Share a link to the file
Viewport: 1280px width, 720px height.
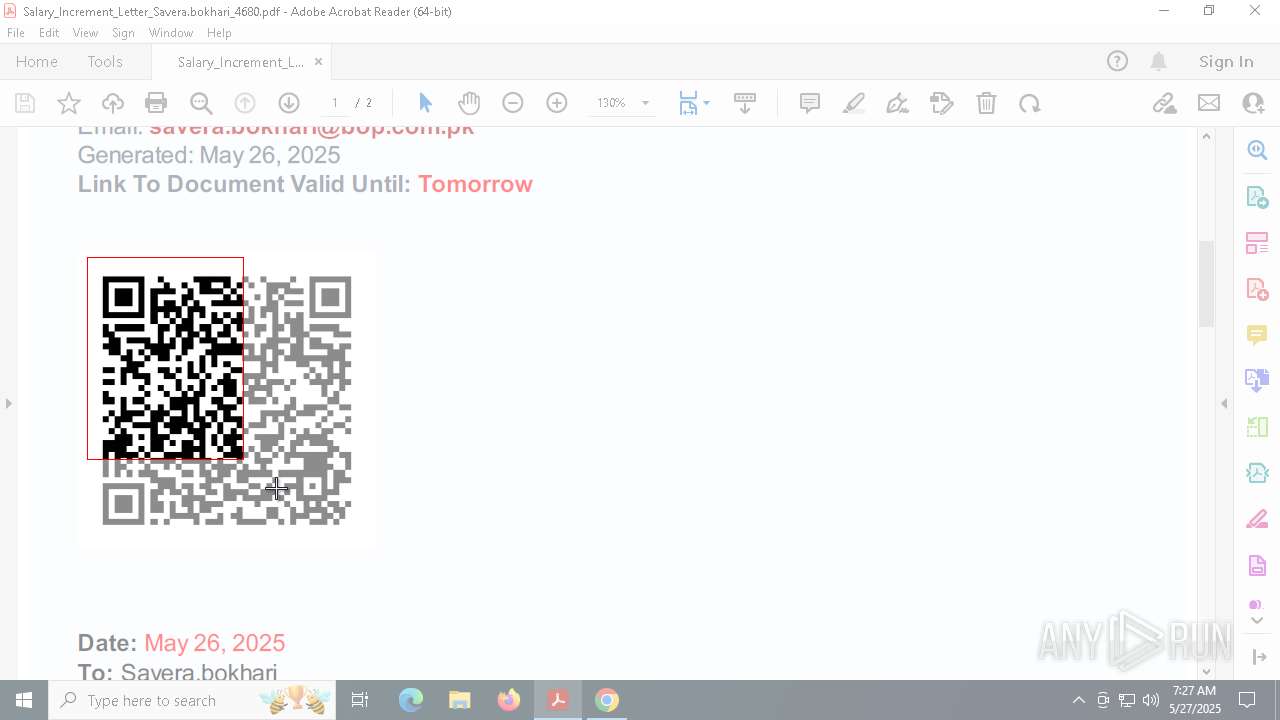click(1164, 103)
